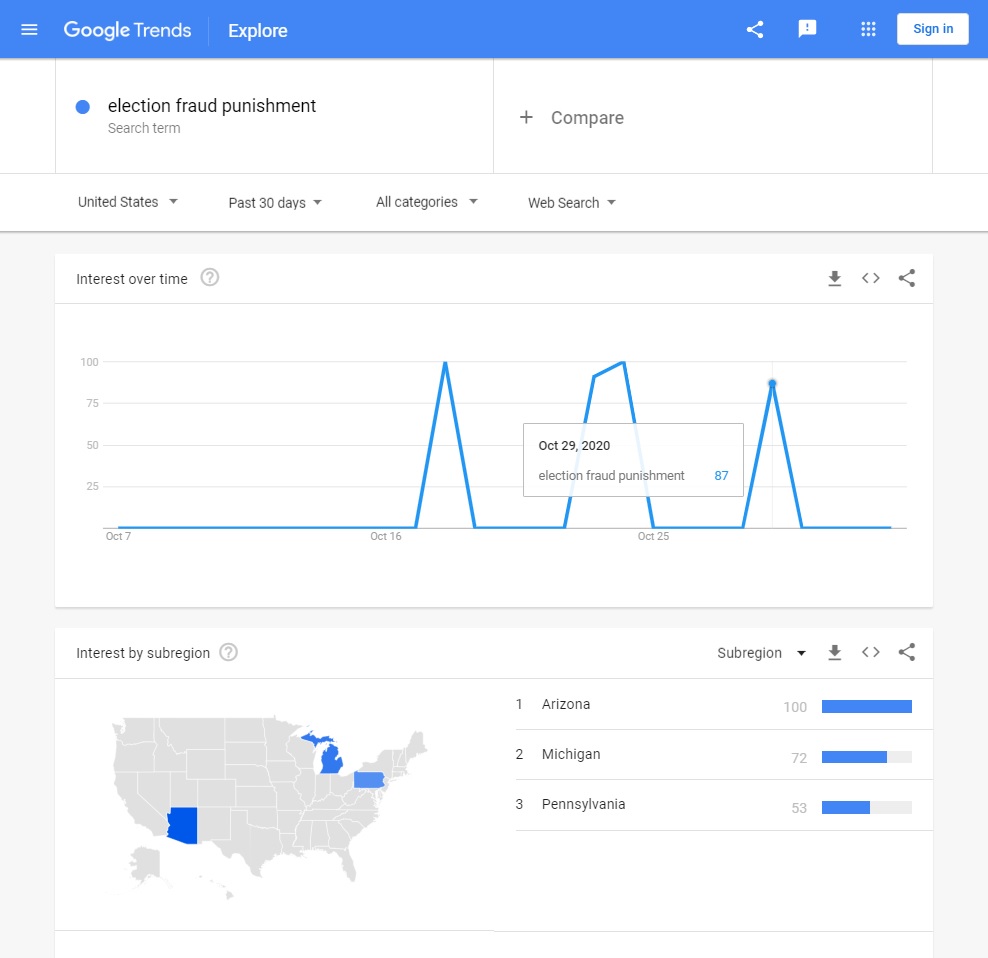The height and width of the screenshot is (958, 988).
Task: Share the Interest over time chart
Action: point(906,278)
